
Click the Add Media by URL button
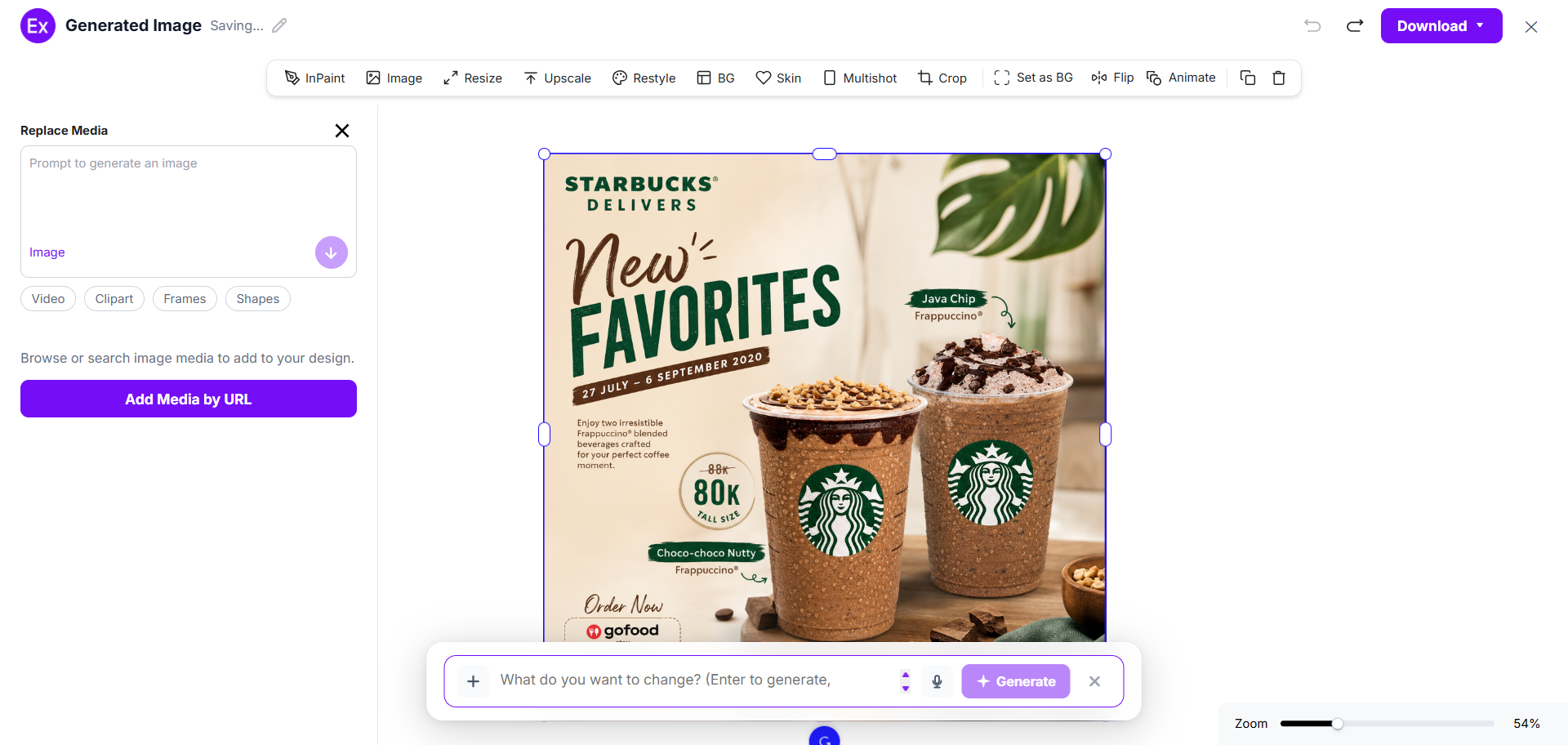(189, 399)
